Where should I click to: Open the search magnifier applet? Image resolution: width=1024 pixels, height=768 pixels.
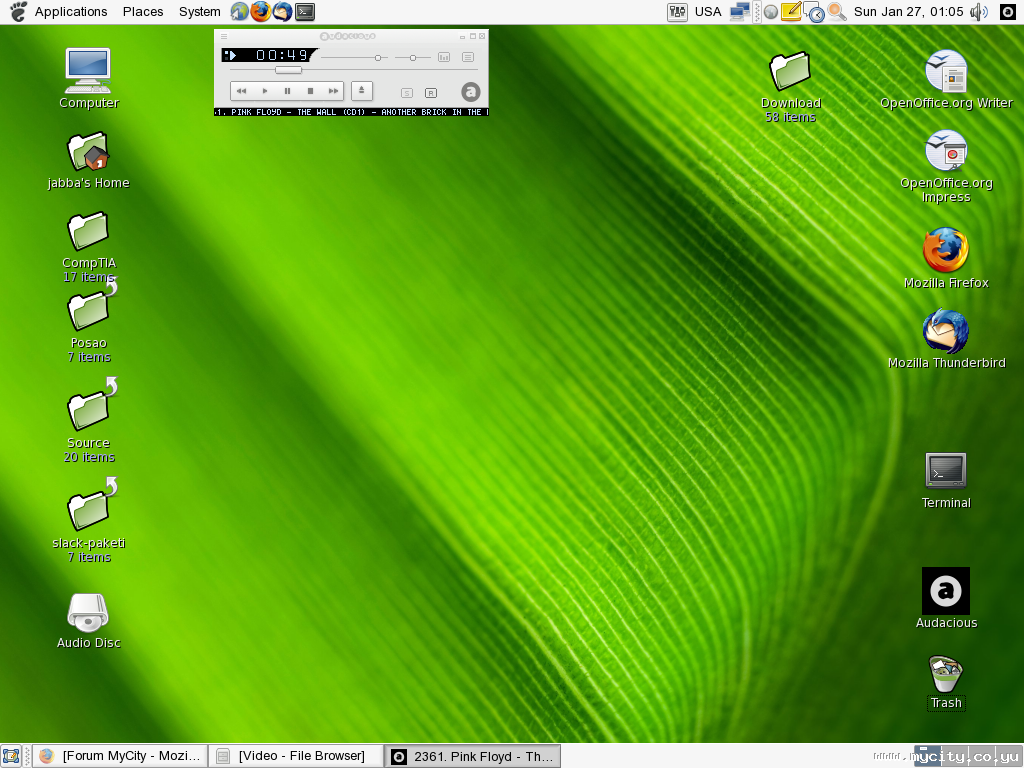tap(837, 12)
